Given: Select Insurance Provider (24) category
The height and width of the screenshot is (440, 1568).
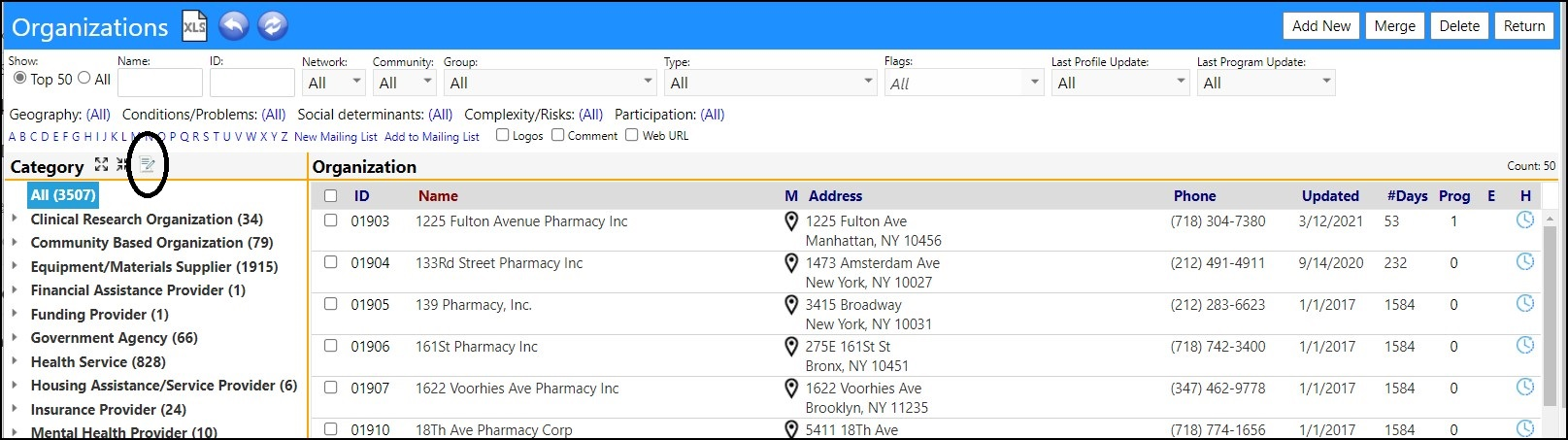Looking at the screenshot, I should (x=109, y=409).
